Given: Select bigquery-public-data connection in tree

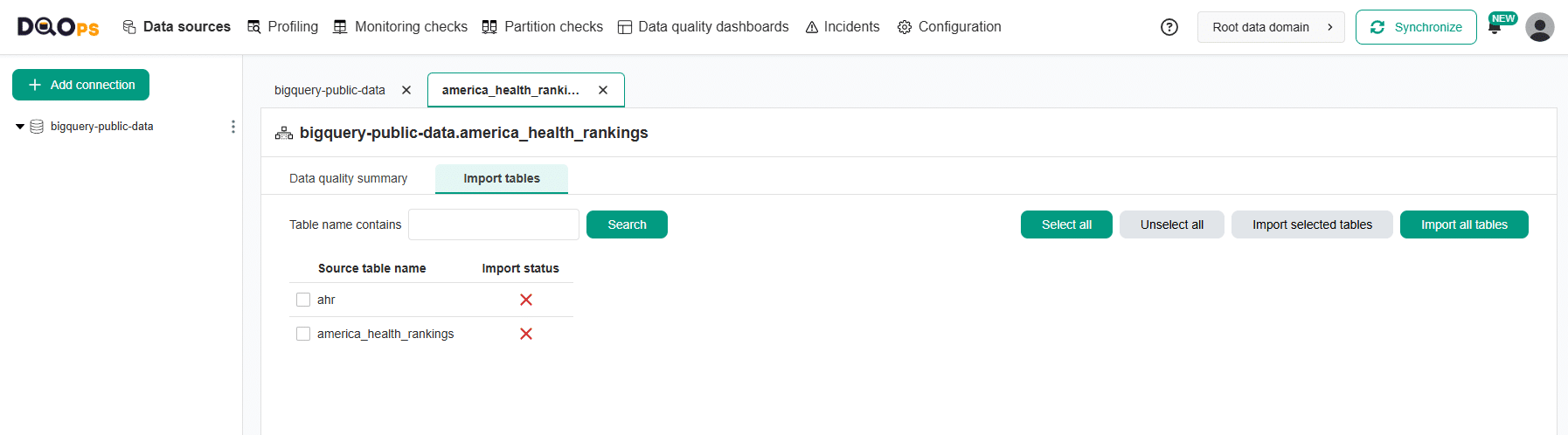Looking at the screenshot, I should (x=102, y=127).
